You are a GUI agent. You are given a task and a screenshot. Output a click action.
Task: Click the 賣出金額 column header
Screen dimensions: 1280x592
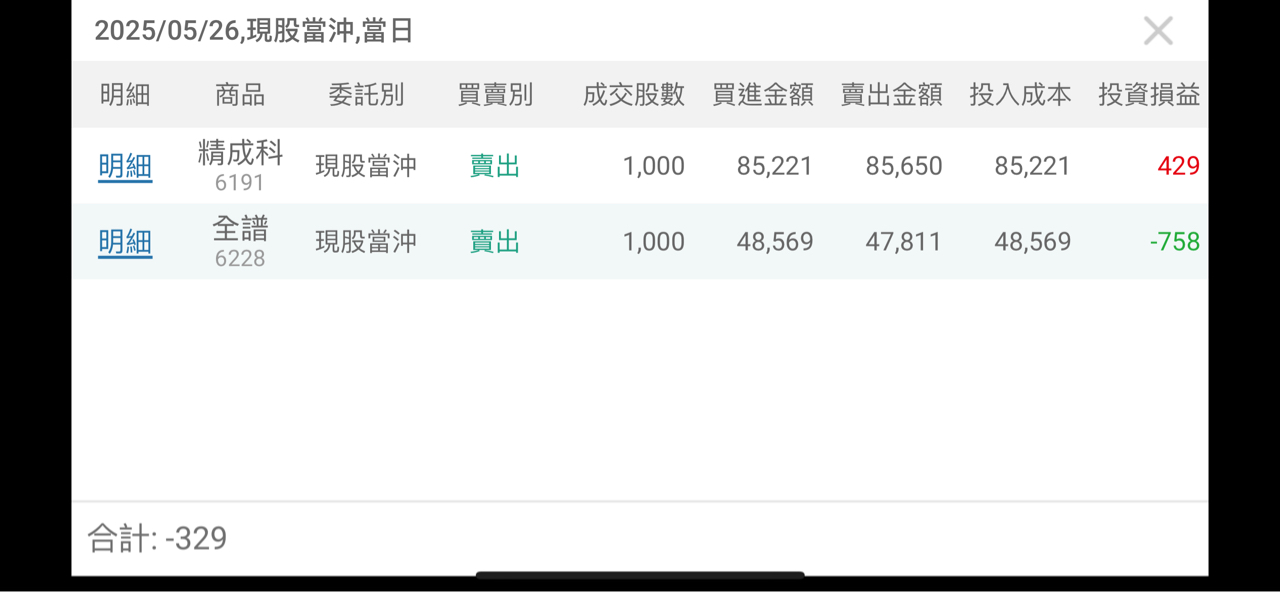pos(892,95)
